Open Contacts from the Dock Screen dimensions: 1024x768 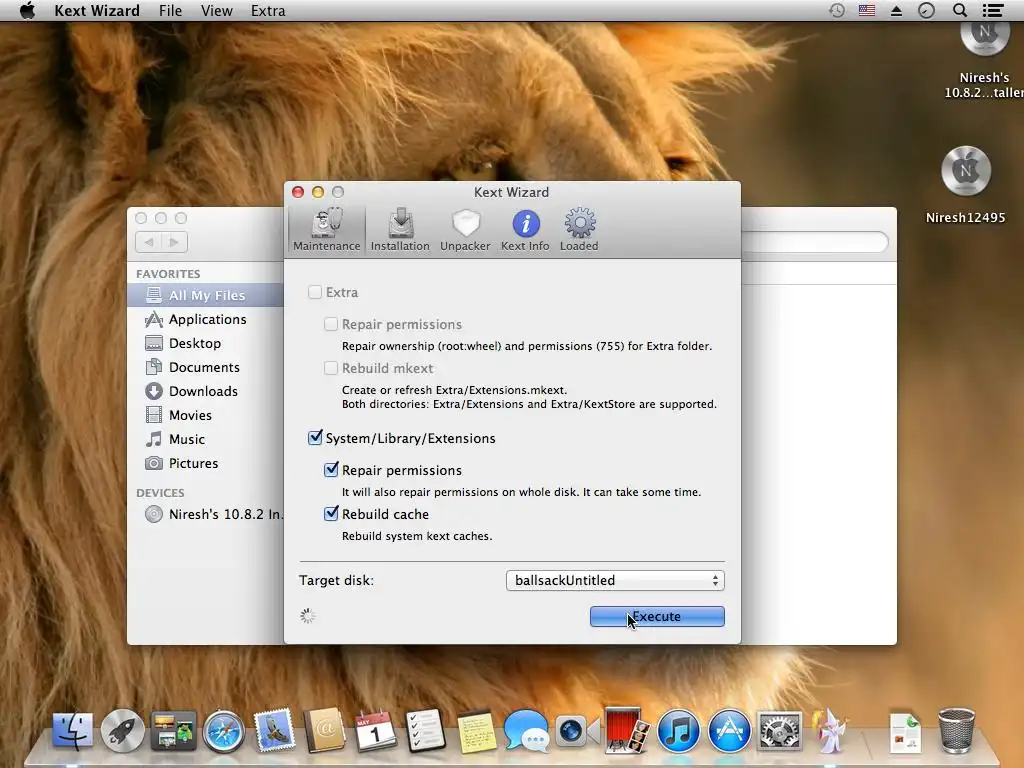click(x=325, y=730)
